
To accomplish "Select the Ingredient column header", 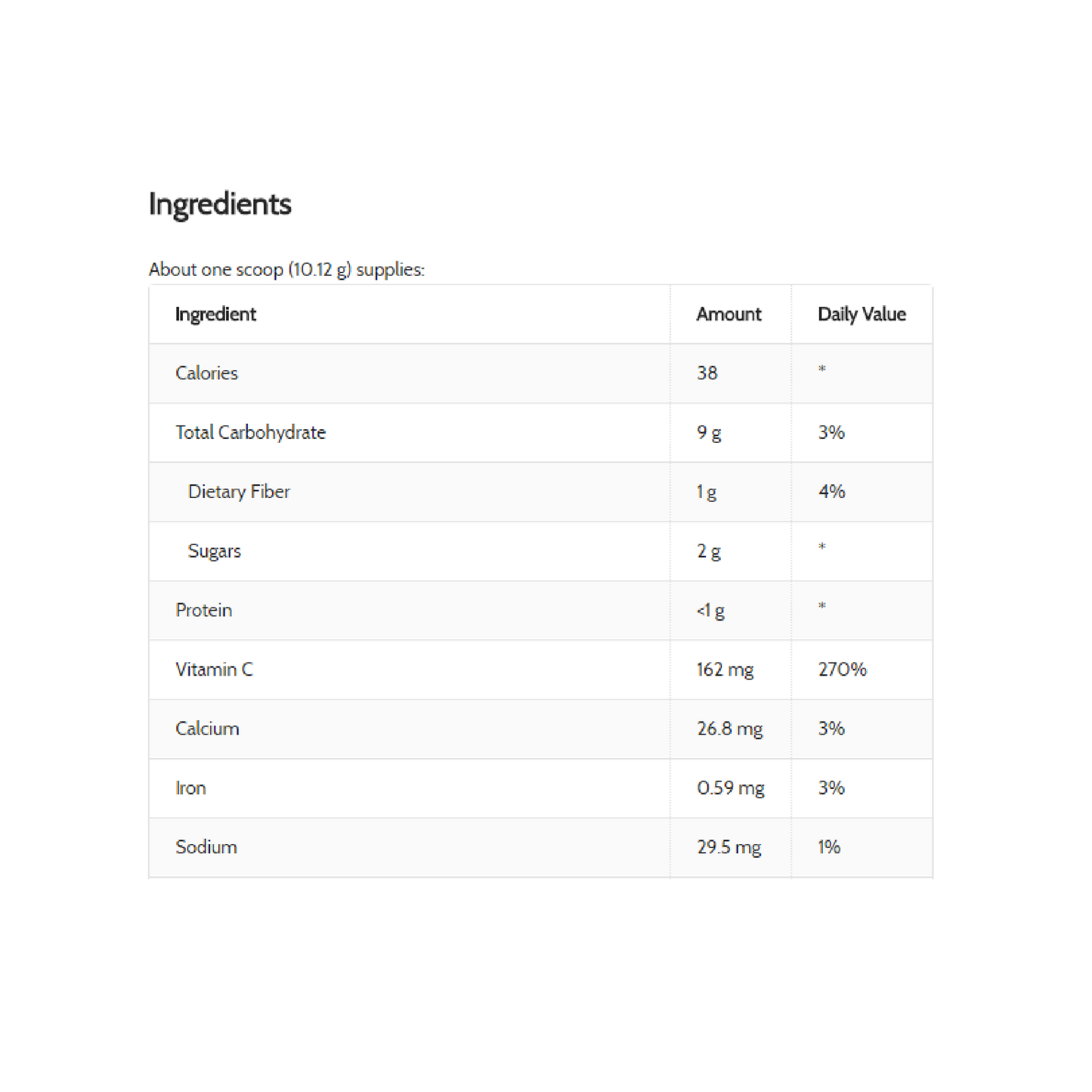I will [215, 314].
